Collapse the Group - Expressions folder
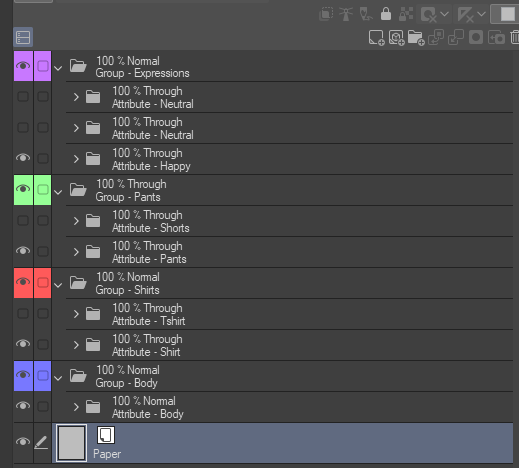This screenshot has height=468, width=519. click(58, 68)
